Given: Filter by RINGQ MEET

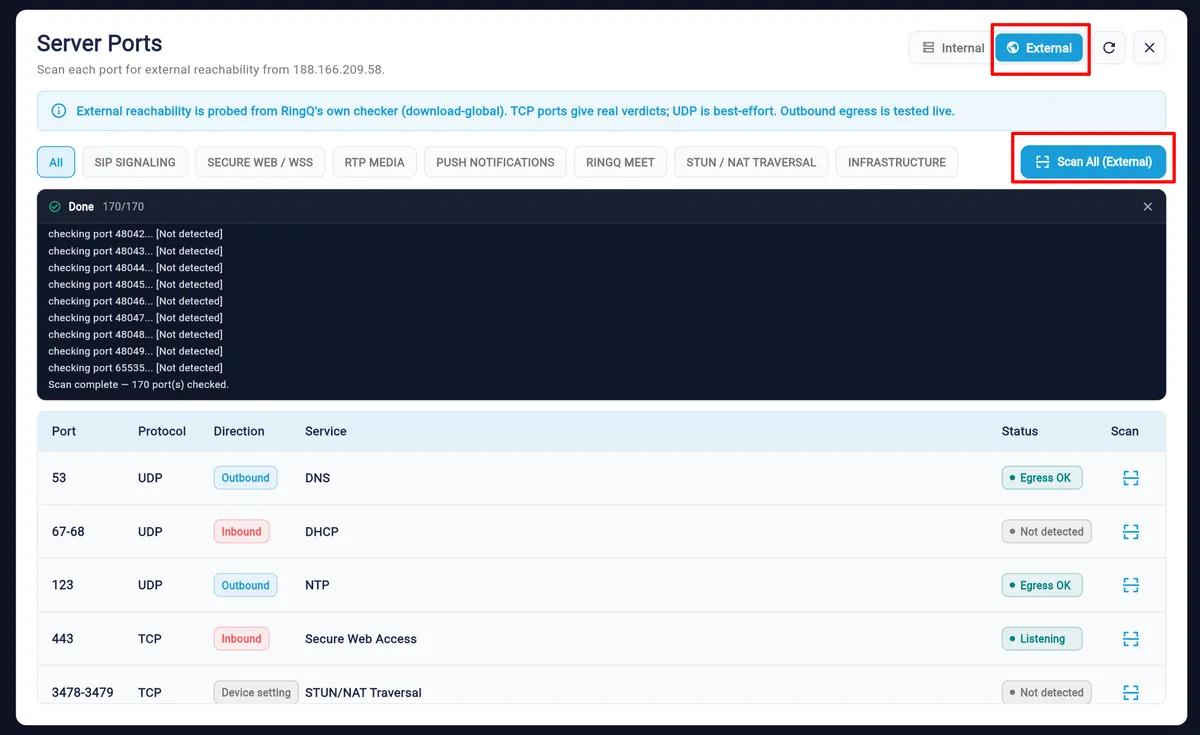Looking at the screenshot, I should (620, 162).
